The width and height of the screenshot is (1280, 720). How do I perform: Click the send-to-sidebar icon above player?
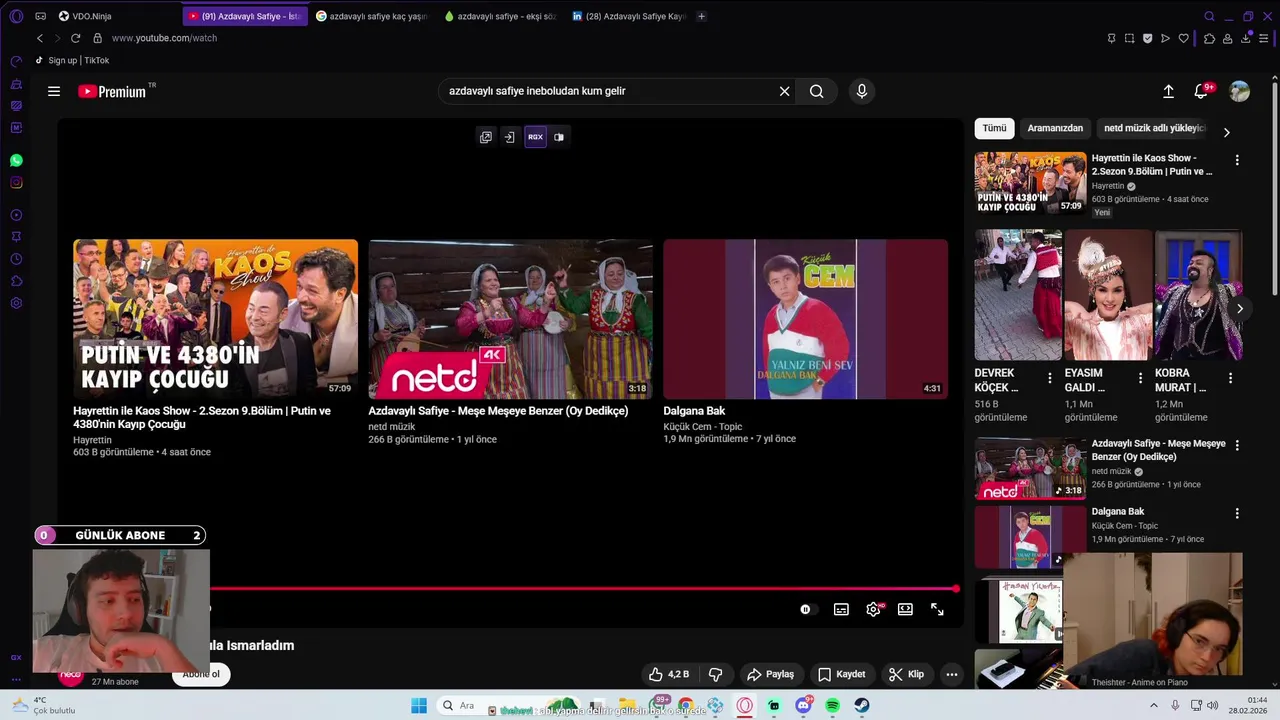coord(509,137)
